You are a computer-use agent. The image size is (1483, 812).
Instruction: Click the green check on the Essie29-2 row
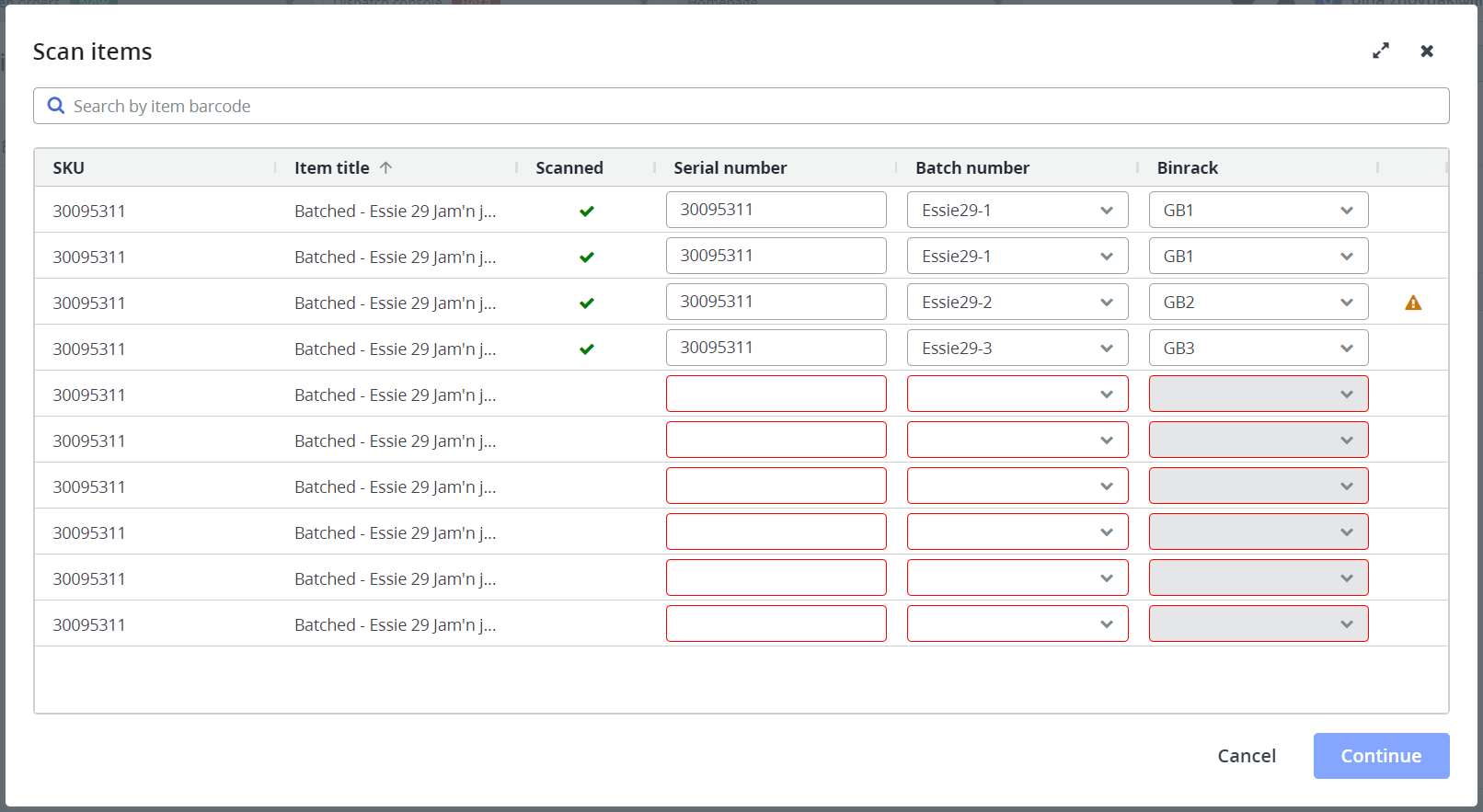586,303
